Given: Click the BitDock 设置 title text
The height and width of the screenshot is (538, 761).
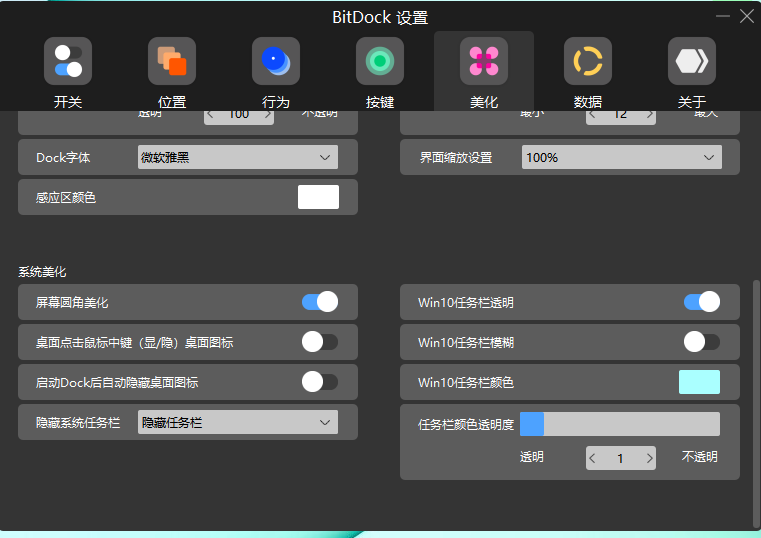Looking at the screenshot, I should (380, 17).
